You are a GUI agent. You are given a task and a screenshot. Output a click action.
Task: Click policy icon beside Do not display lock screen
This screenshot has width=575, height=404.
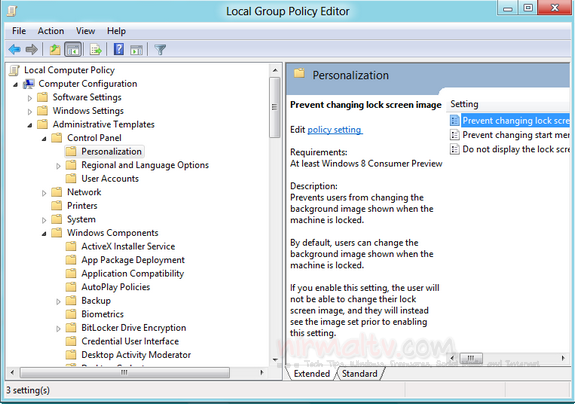(x=455, y=149)
